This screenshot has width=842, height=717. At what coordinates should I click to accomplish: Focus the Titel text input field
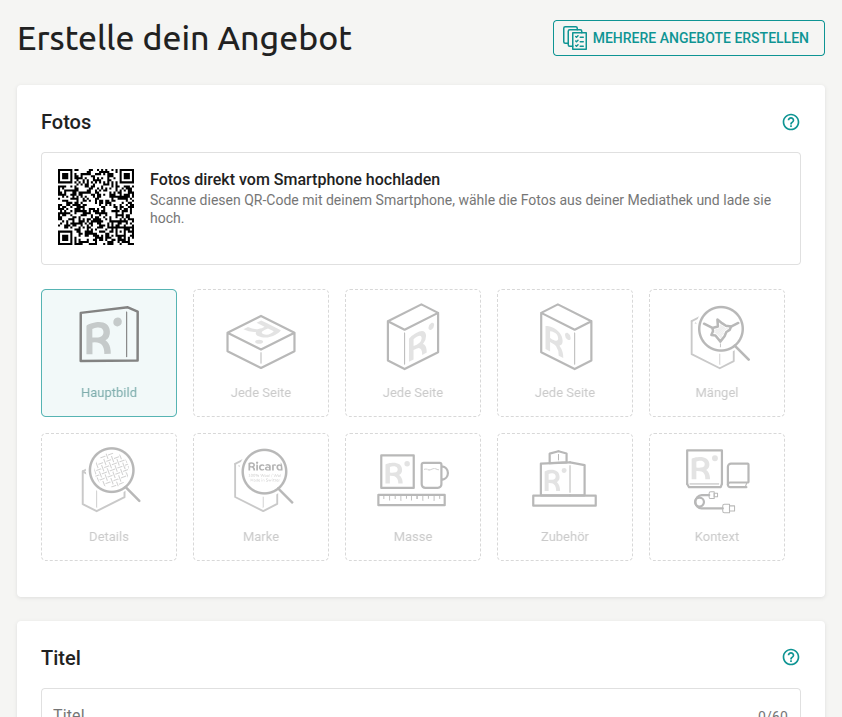(x=421, y=703)
